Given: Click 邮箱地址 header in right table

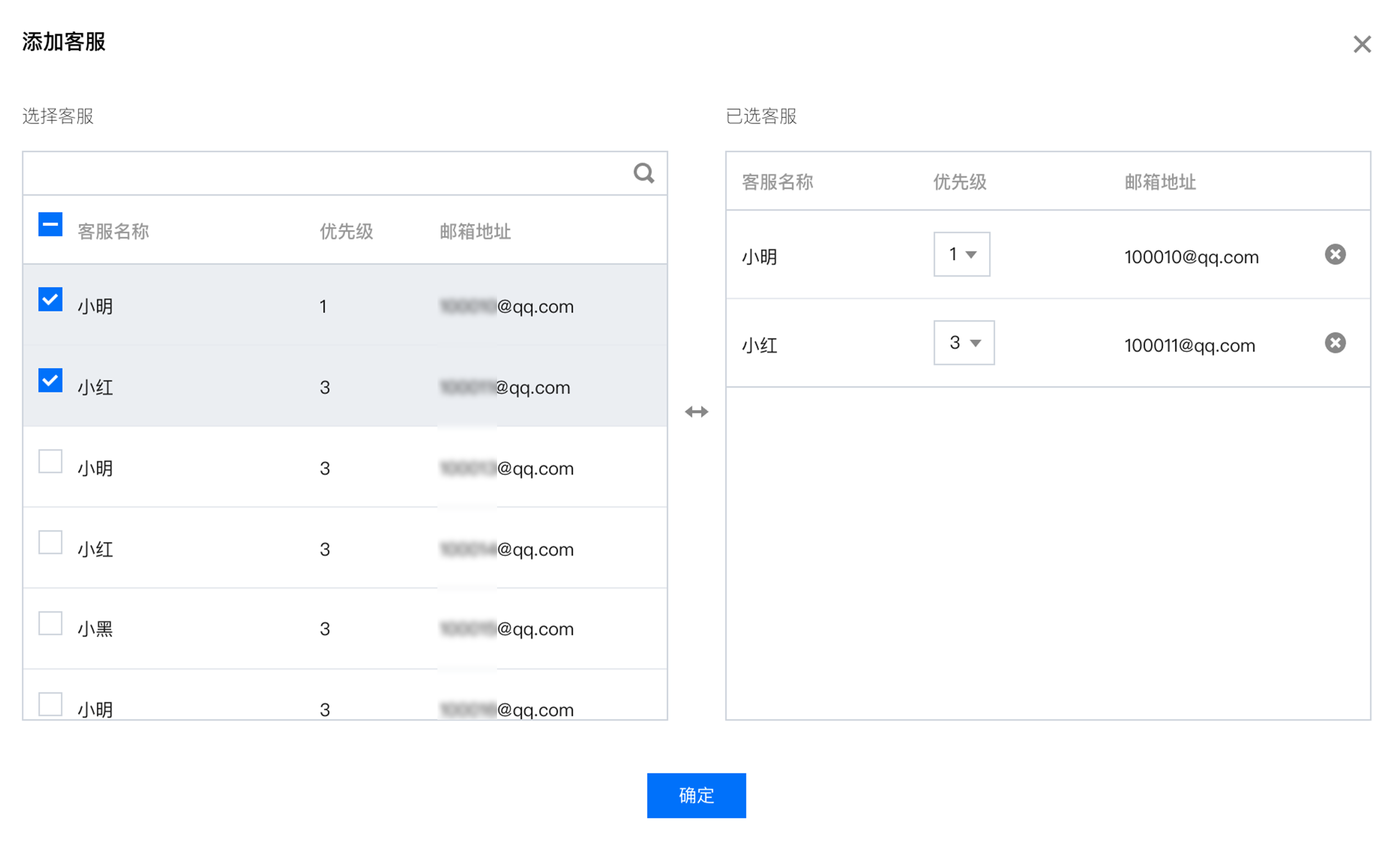Looking at the screenshot, I should 1160,182.
